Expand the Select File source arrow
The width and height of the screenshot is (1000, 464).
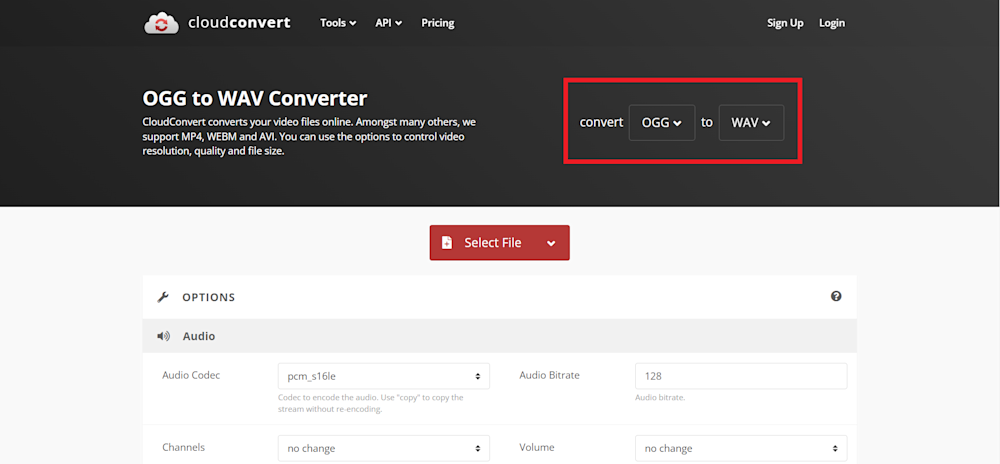(551, 243)
